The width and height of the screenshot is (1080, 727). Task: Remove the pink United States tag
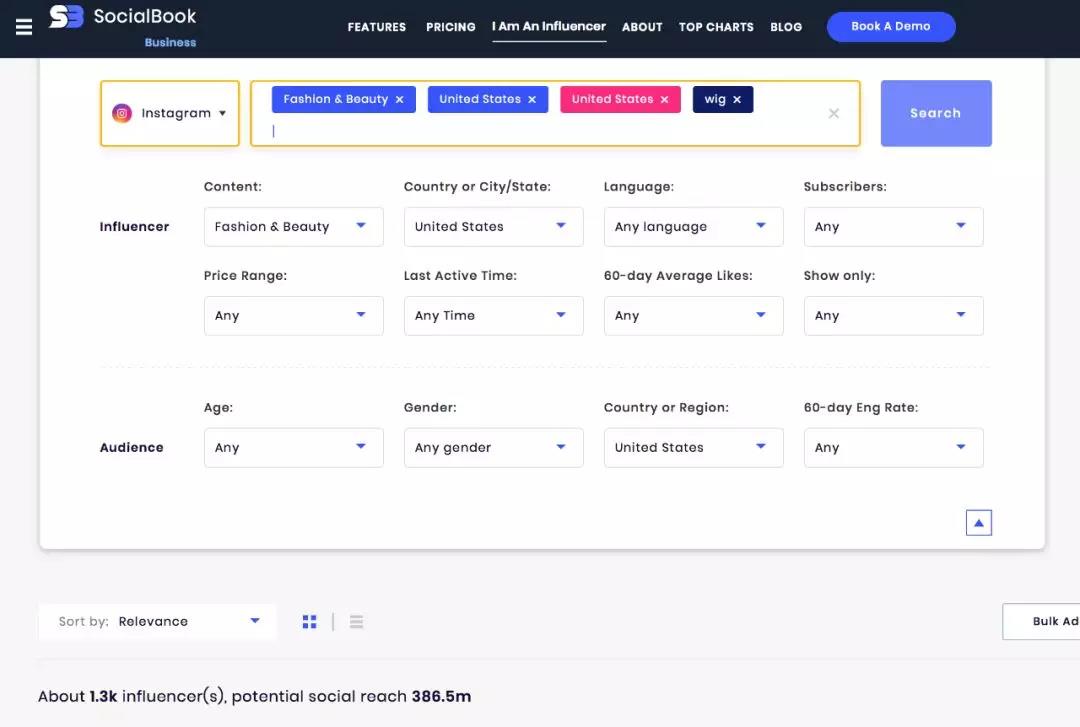coord(664,99)
